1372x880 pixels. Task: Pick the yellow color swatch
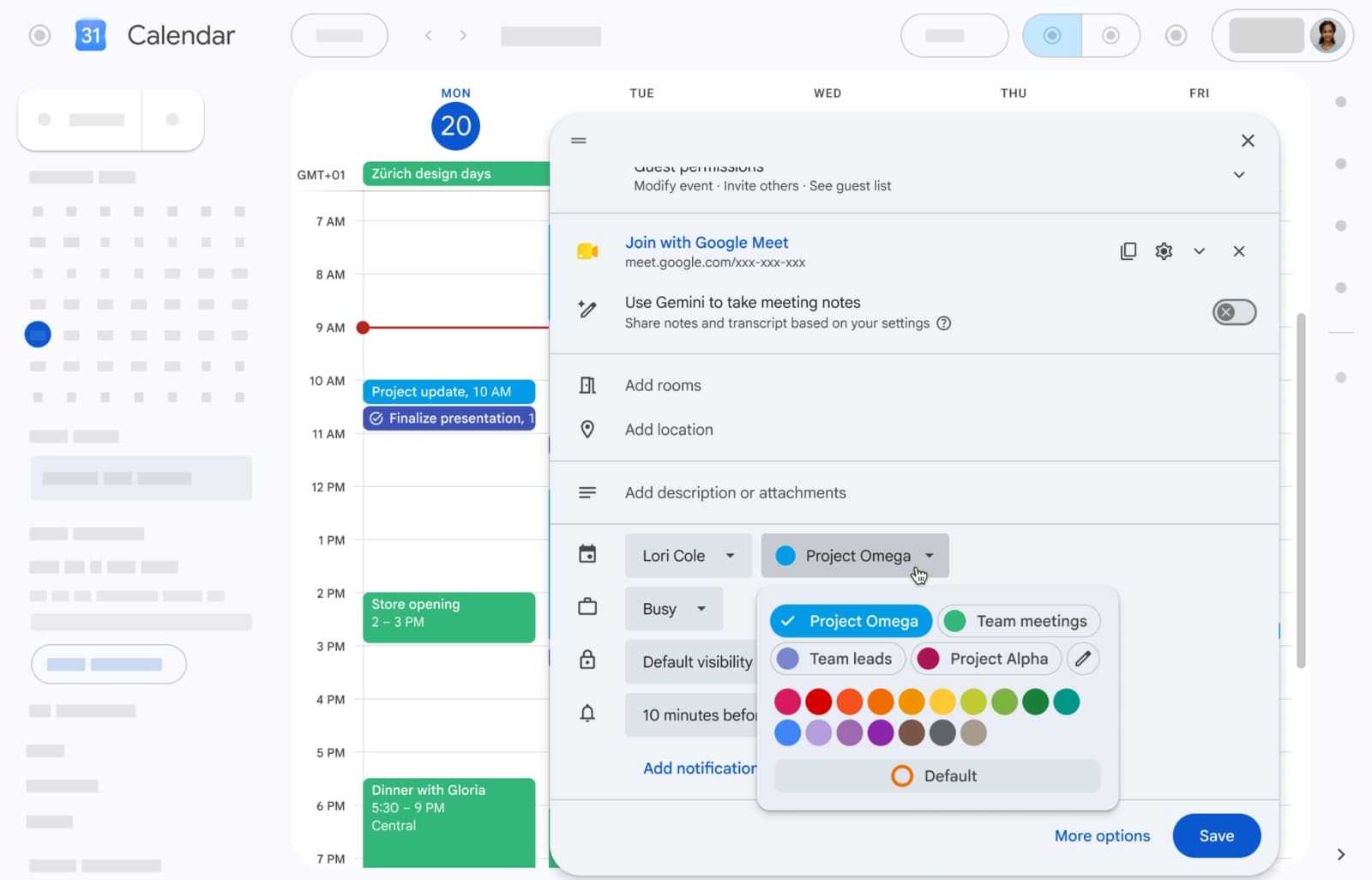coord(942,702)
